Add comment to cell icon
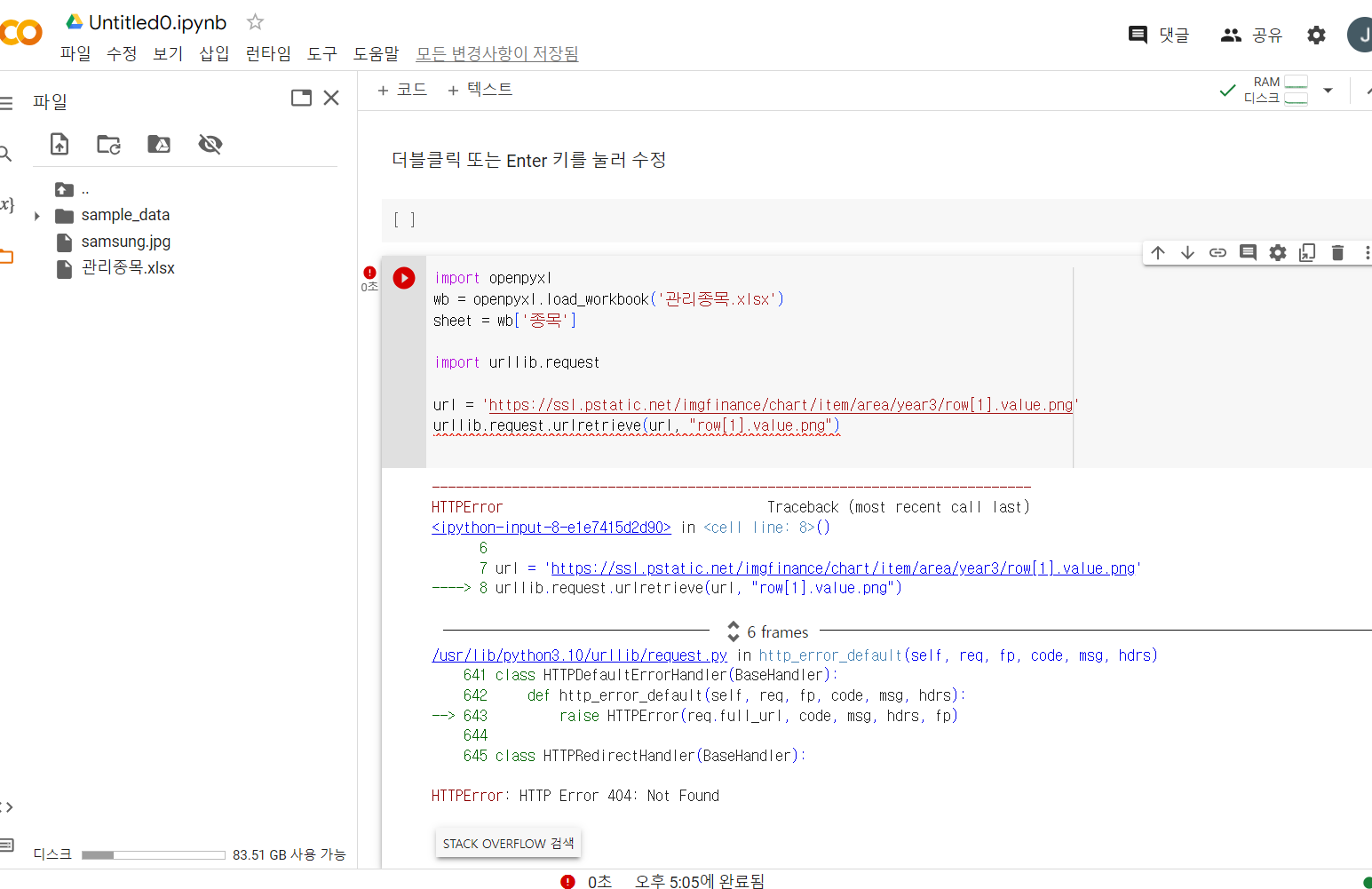The height and width of the screenshot is (889, 1372). 1248,253
